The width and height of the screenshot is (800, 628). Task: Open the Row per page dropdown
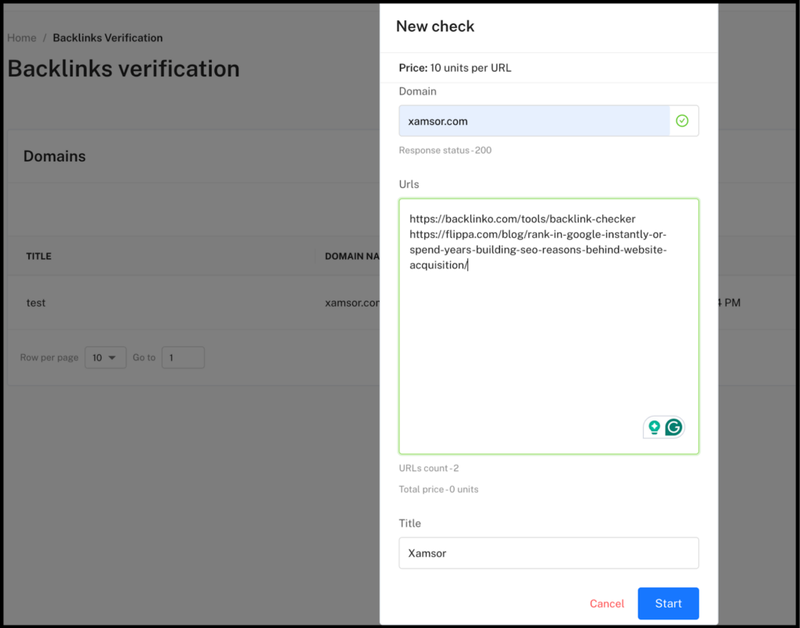tap(105, 357)
